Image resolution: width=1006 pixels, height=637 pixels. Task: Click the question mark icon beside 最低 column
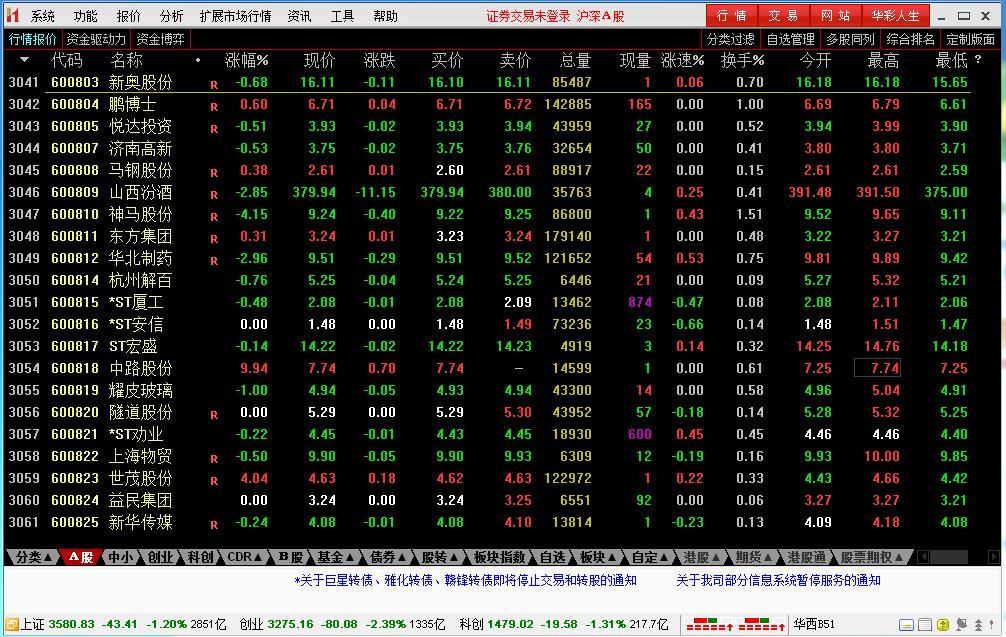pyautogui.click(x=978, y=59)
